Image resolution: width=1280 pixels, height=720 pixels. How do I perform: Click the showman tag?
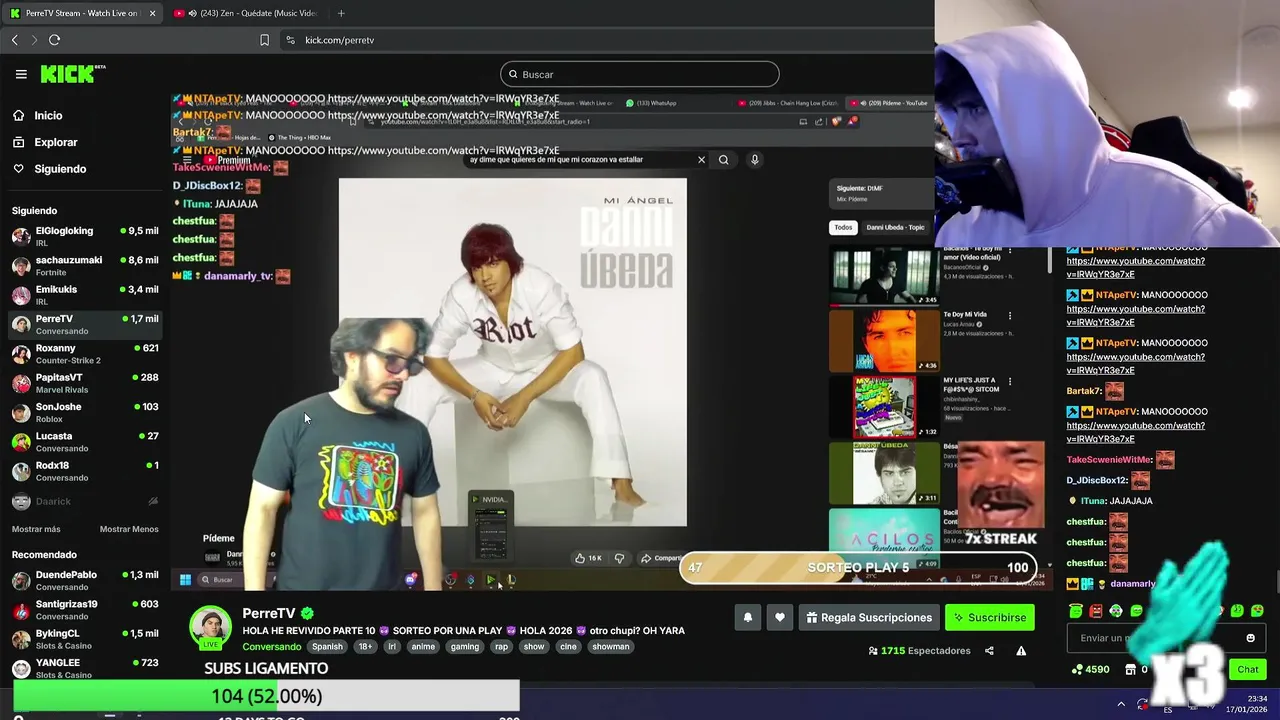point(611,647)
